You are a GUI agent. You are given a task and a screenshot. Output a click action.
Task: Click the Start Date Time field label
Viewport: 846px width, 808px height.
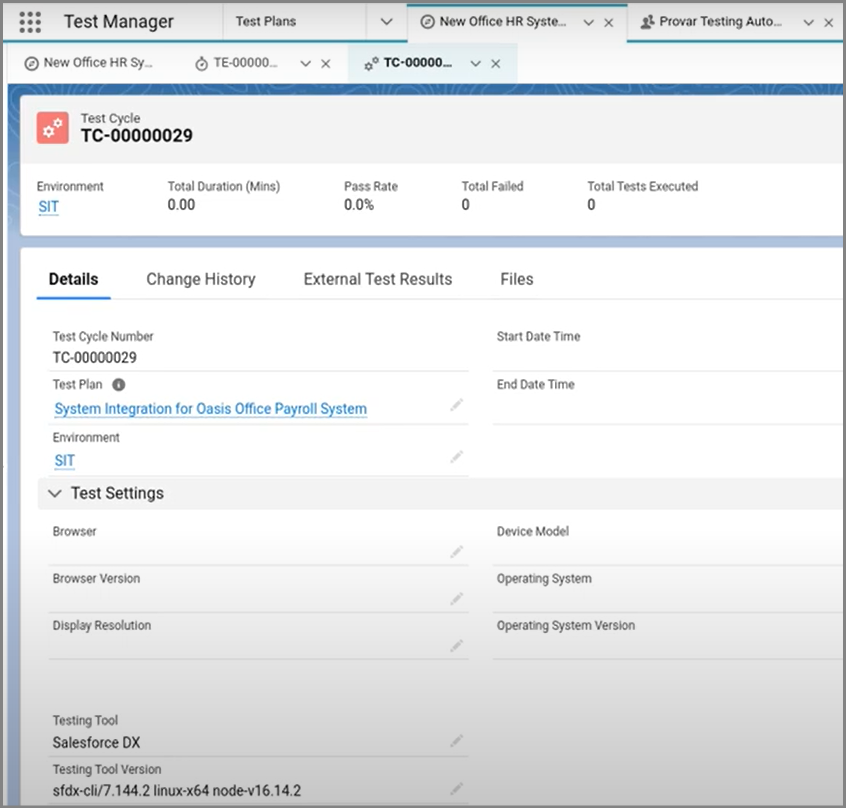[x=538, y=337]
